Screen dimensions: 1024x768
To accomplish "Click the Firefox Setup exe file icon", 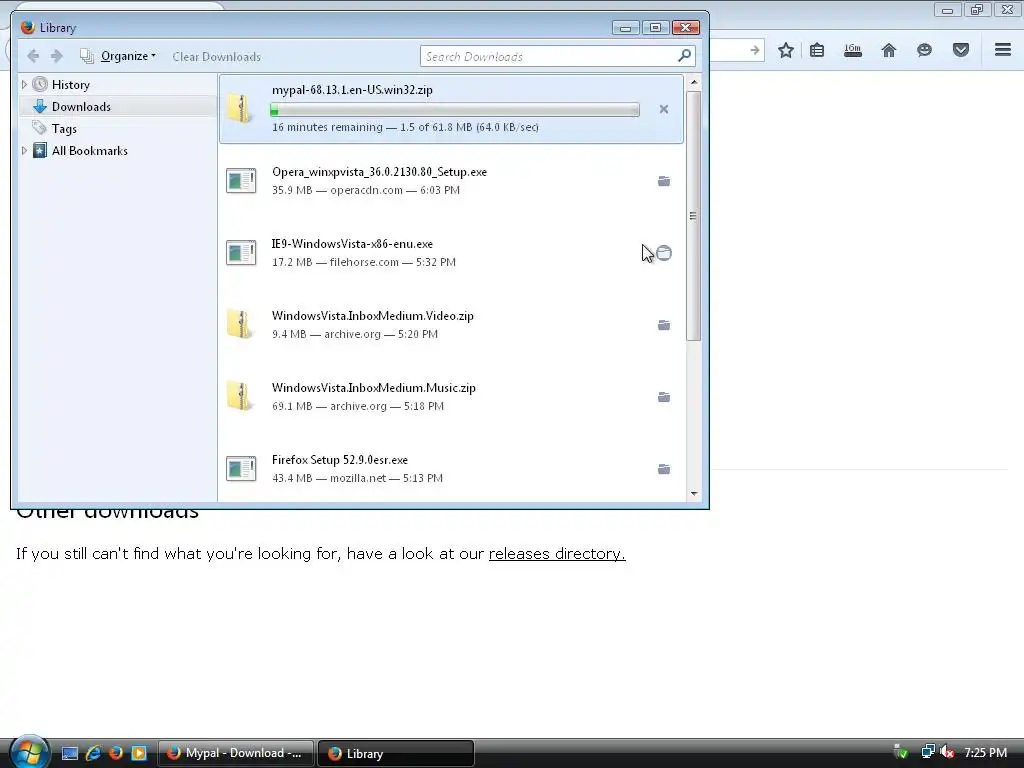I will [x=241, y=468].
